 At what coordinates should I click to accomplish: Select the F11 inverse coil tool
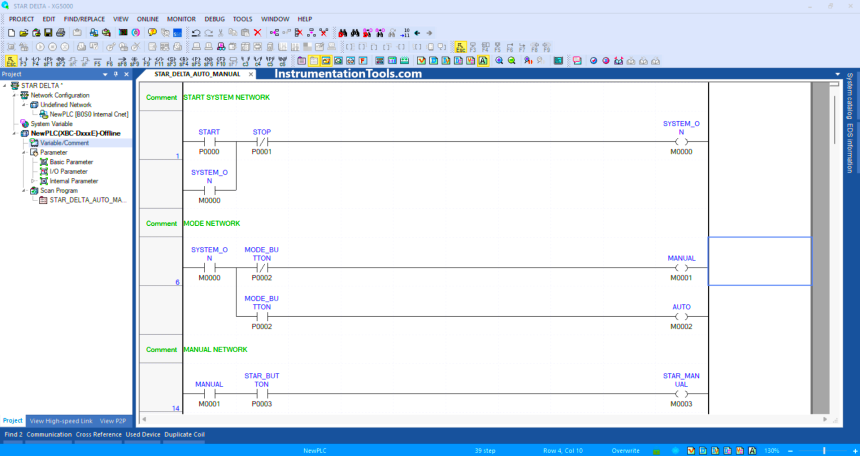pos(158,61)
